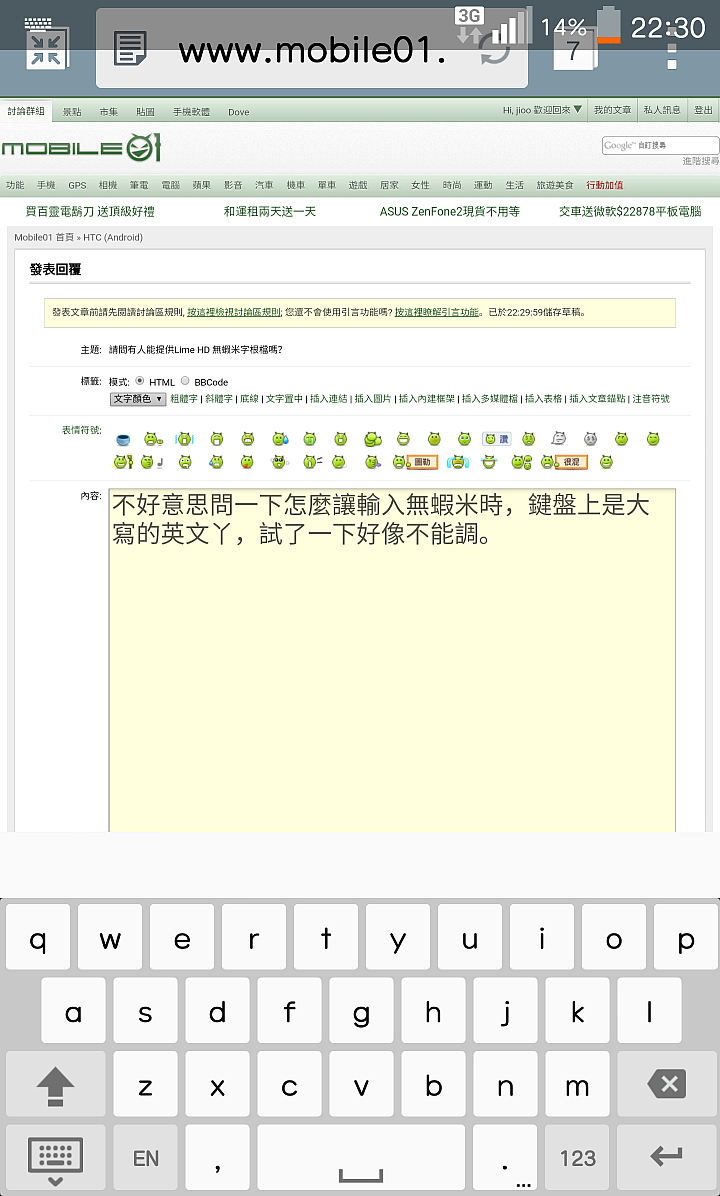Select the HTML mode radio button
Screen dimensions: 720x1196
(x=140, y=381)
